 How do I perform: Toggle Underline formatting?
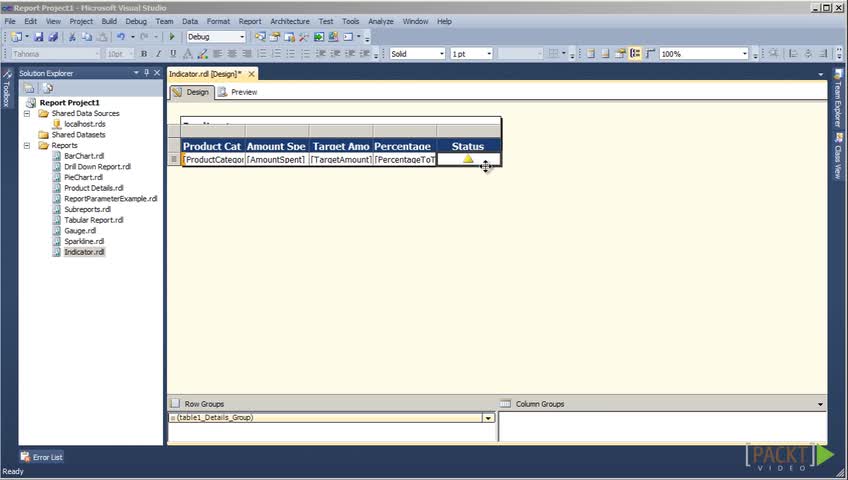click(173, 54)
